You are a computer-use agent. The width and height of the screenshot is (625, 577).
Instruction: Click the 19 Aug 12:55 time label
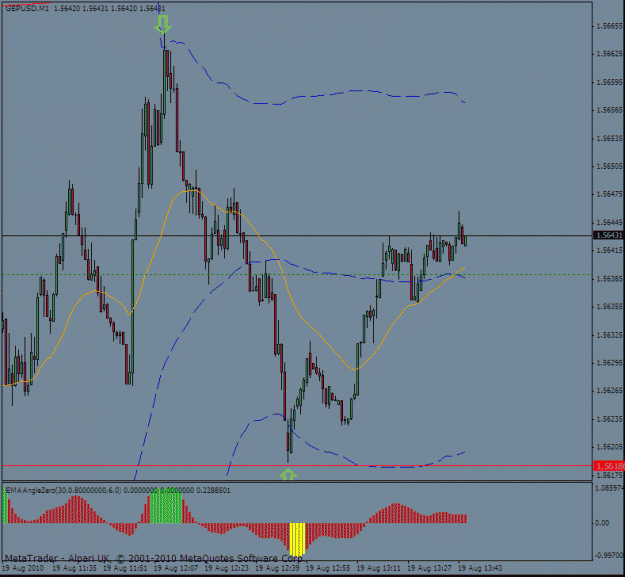point(328,568)
